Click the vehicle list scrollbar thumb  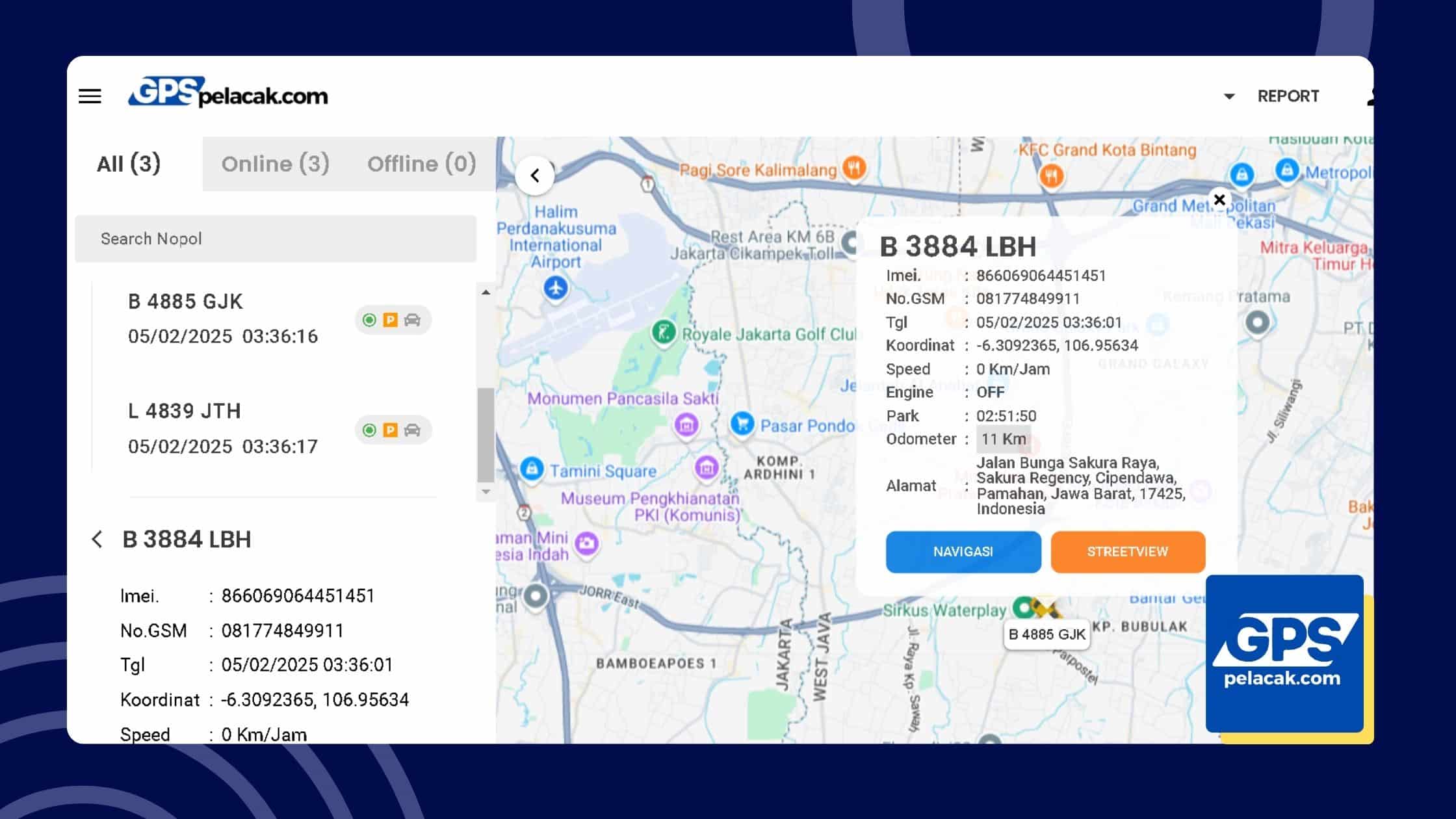coord(486,434)
